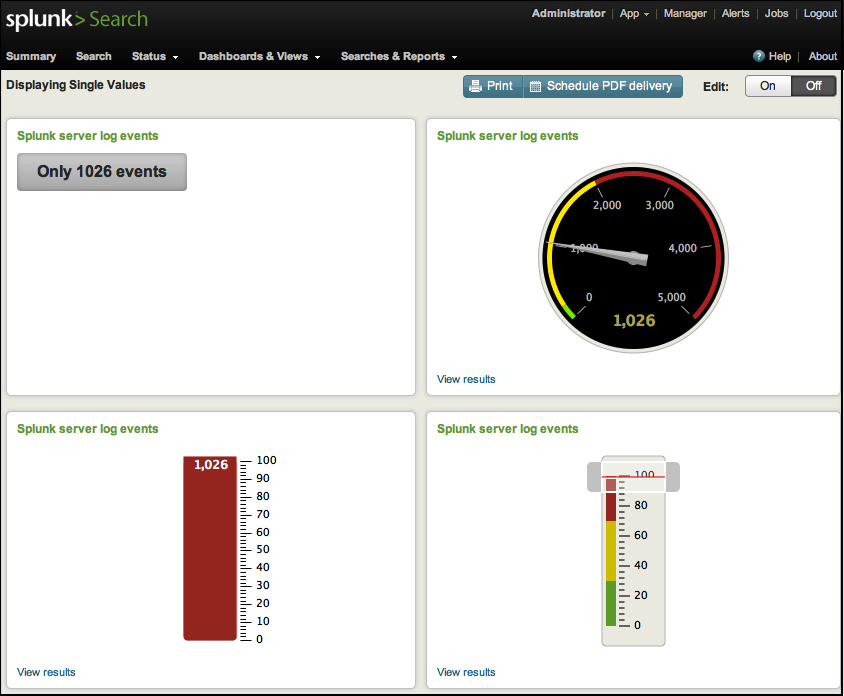Click the single value panel title
This screenshot has height=696, width=844.
88,136
